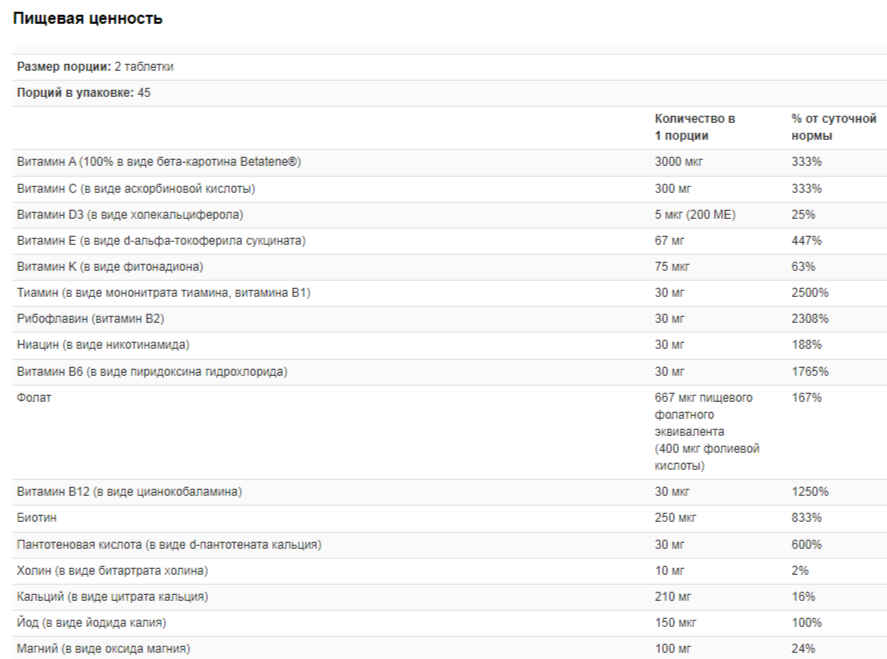Click the Пантотеновая кислота row label
The image size is (887, 659).
click(x=169, y=545)
